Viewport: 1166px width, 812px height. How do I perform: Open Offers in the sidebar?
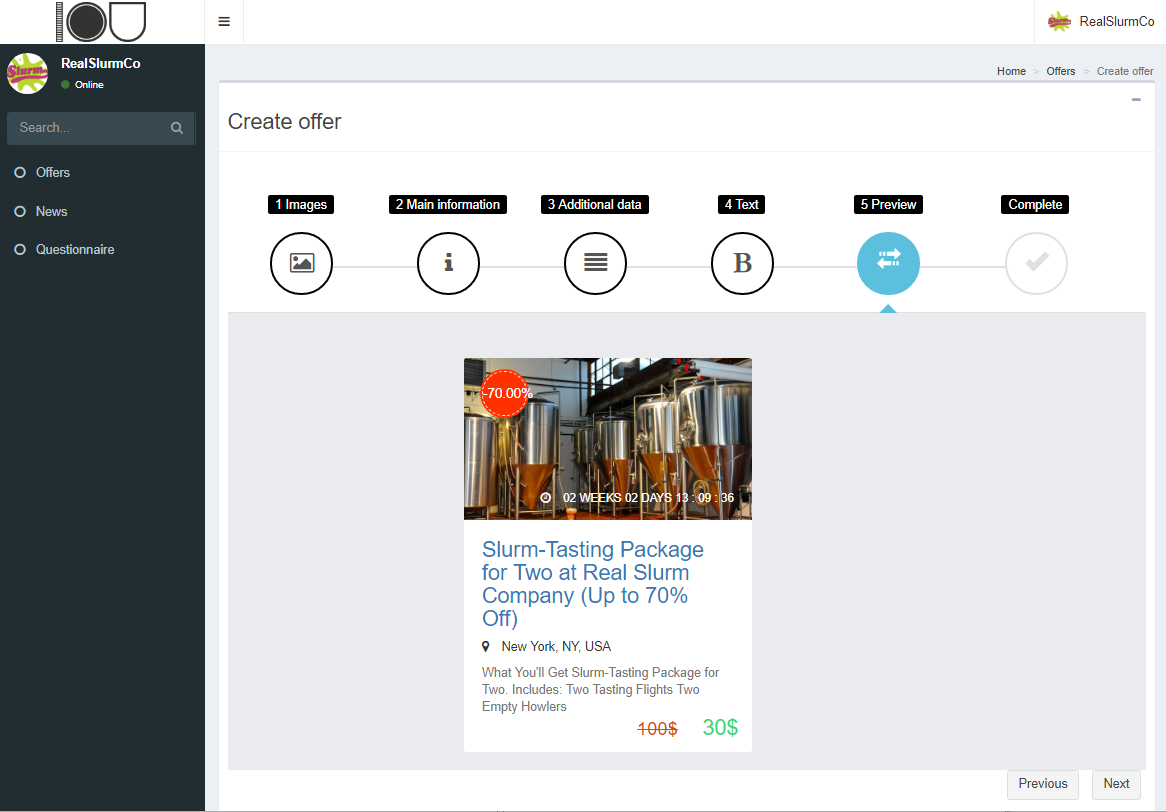pyautogui.click(x=53, y=173)
